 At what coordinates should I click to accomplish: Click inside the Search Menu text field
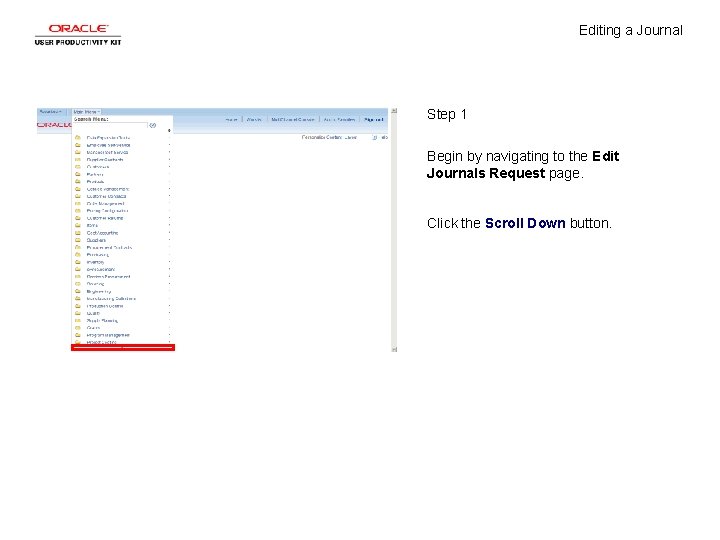[x=110, y=125]
